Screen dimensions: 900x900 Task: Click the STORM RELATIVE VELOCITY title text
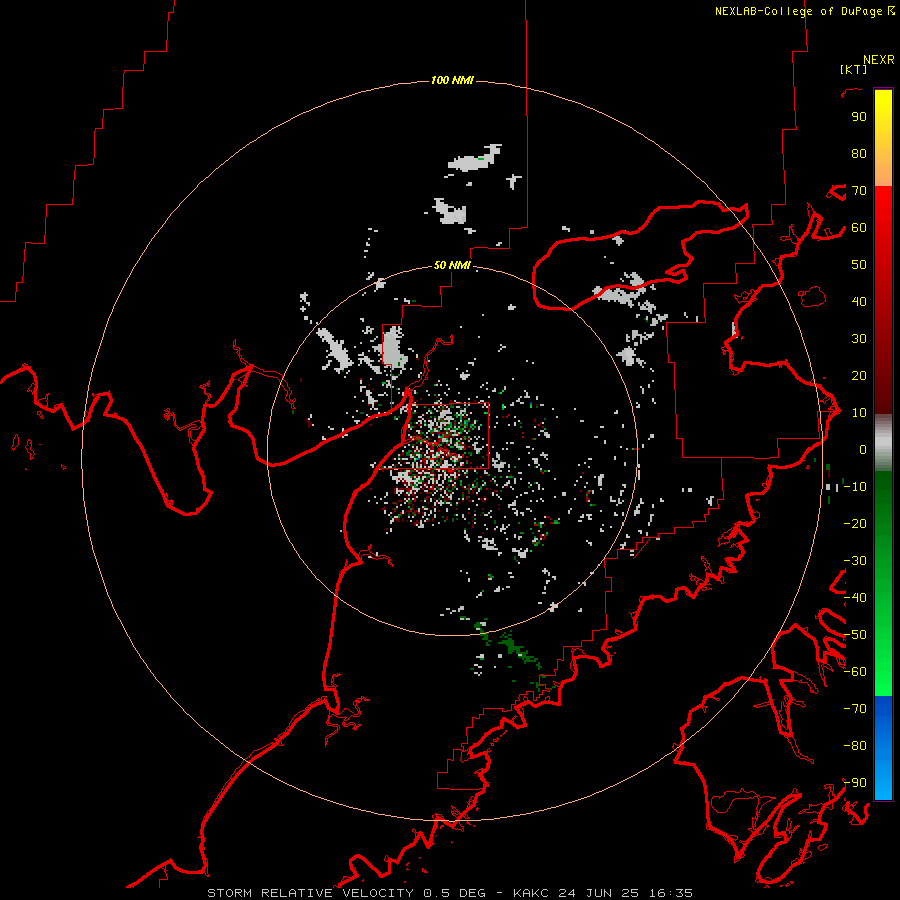tap(310, 893)
